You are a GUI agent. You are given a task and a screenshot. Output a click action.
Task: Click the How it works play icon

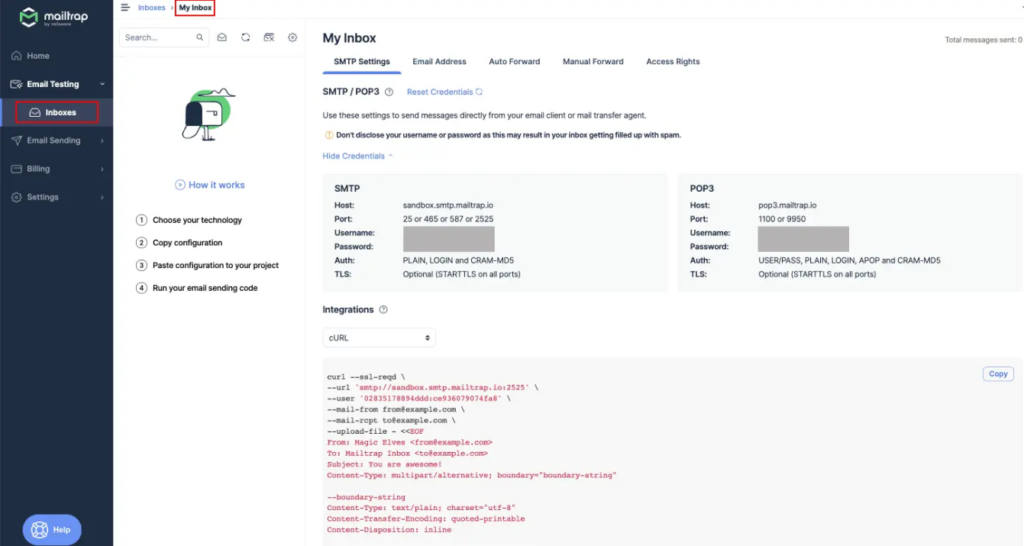point(180,185)
